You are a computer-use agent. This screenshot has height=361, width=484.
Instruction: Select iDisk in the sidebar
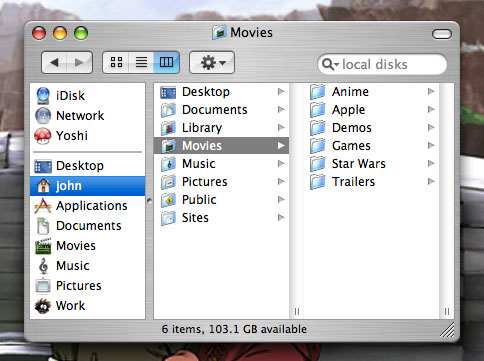pyautogui.click(x=87, y=96)
